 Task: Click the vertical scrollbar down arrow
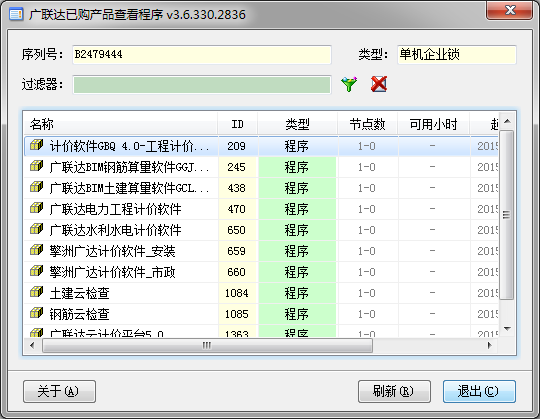click(507, 329)
